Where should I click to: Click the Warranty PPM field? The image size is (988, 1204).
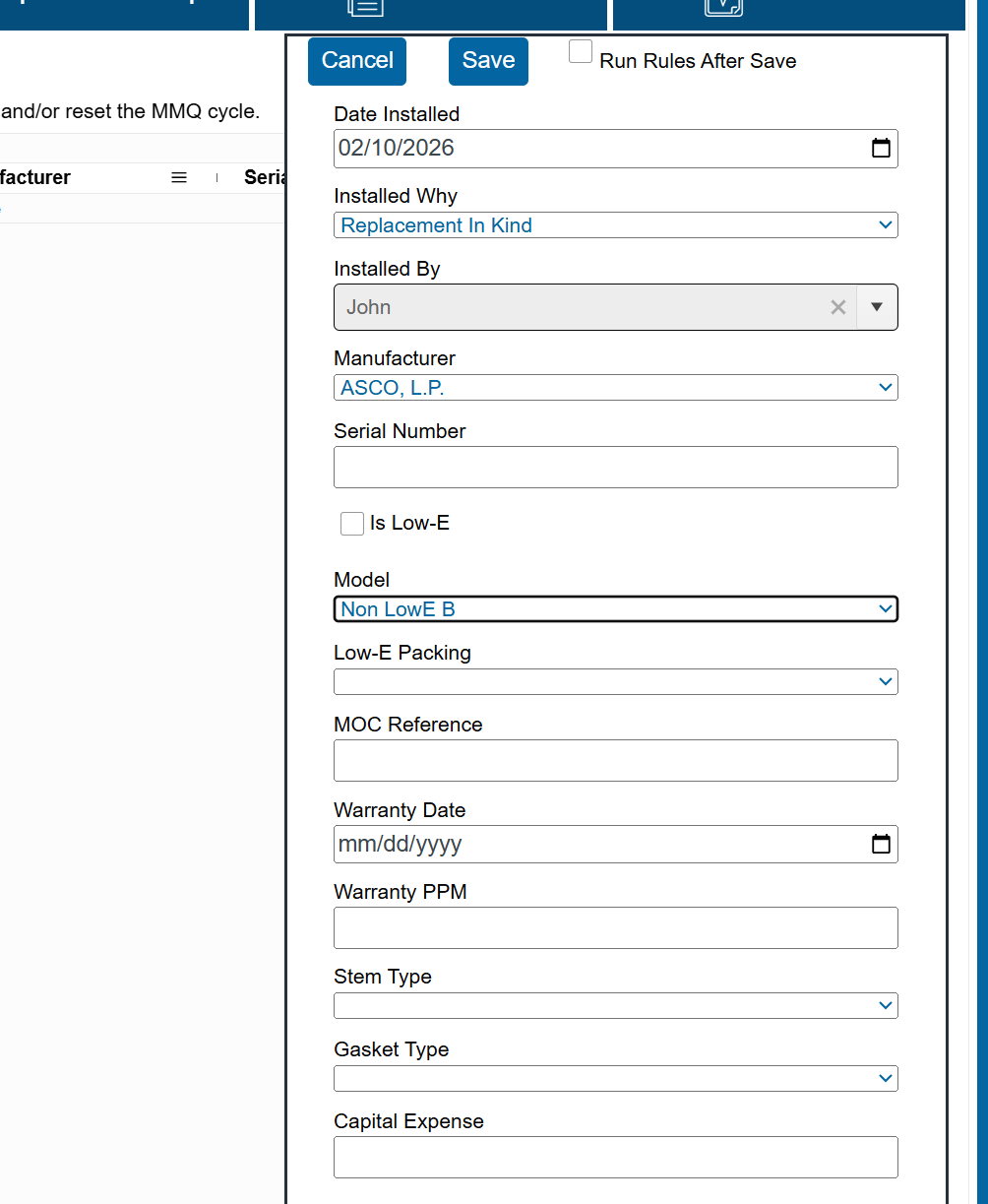coord(616,928)
